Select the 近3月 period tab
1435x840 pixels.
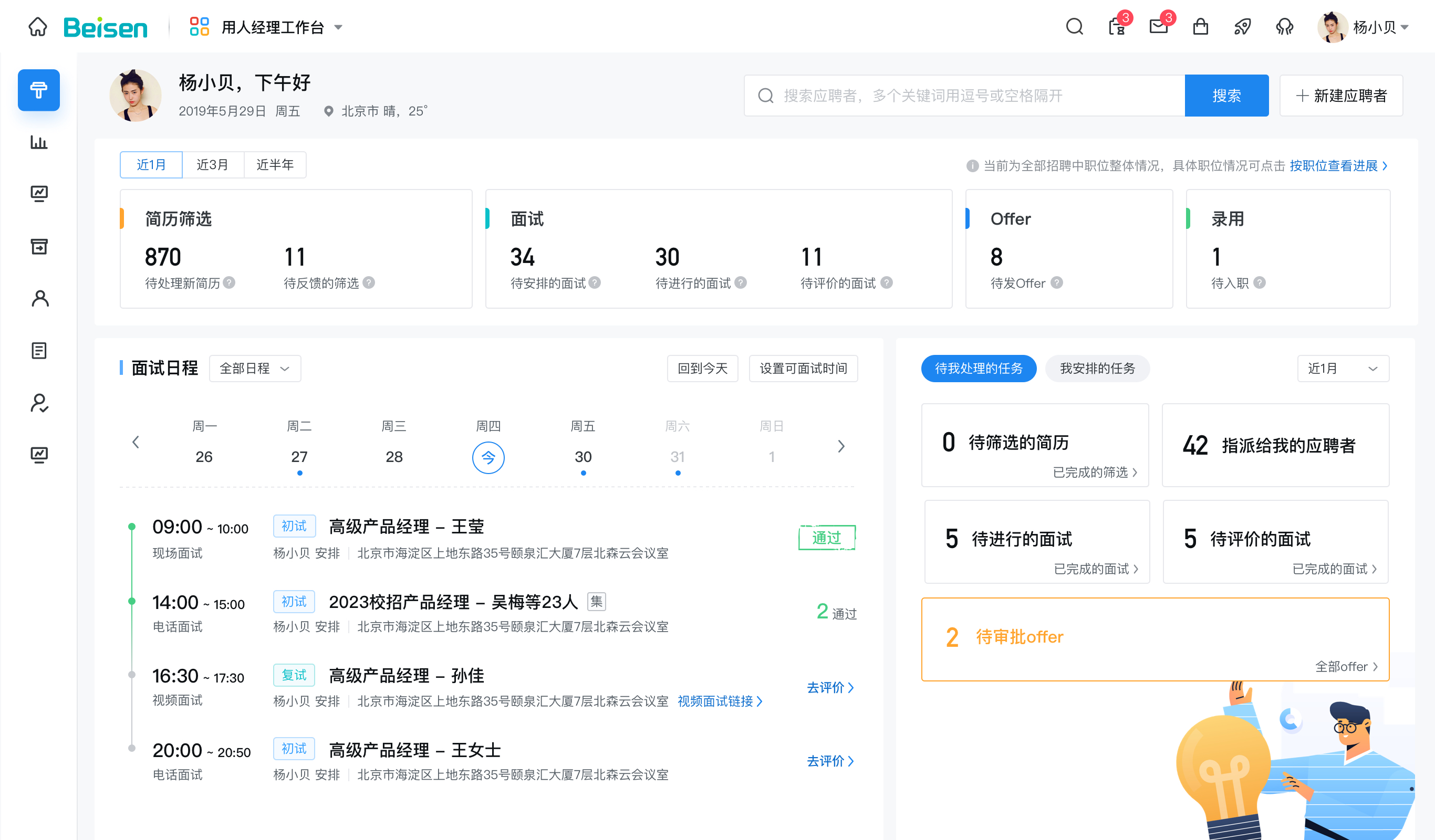(213, 165)
